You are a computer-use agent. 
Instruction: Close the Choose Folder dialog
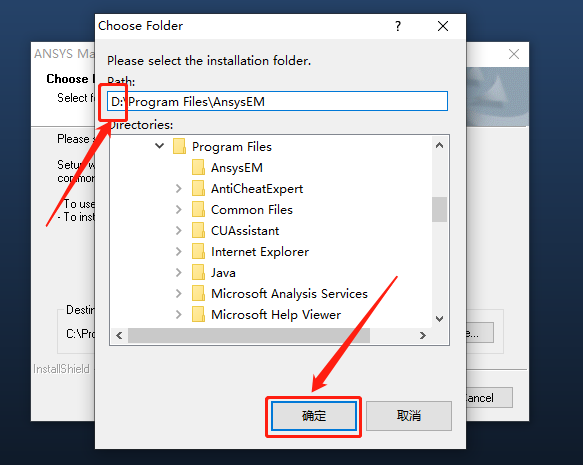click(443, 26)
